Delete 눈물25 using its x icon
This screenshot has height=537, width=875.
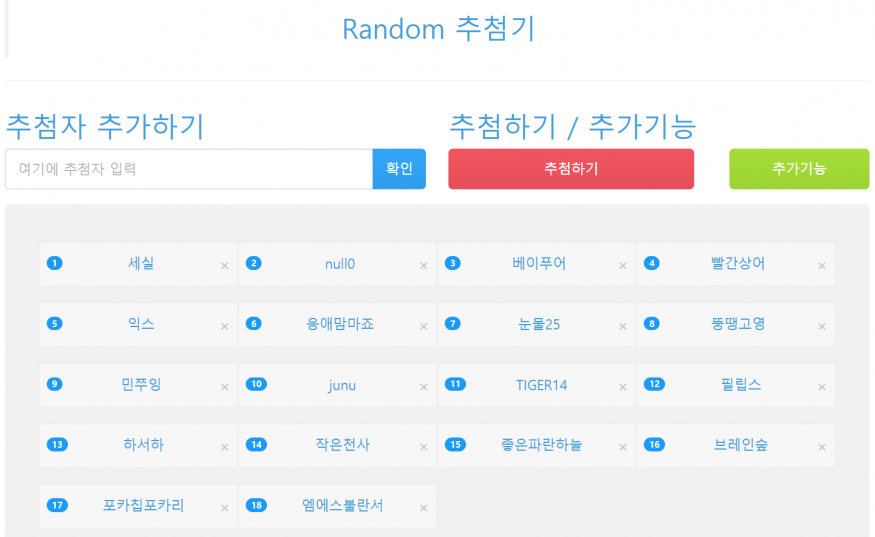pos(622,327)
